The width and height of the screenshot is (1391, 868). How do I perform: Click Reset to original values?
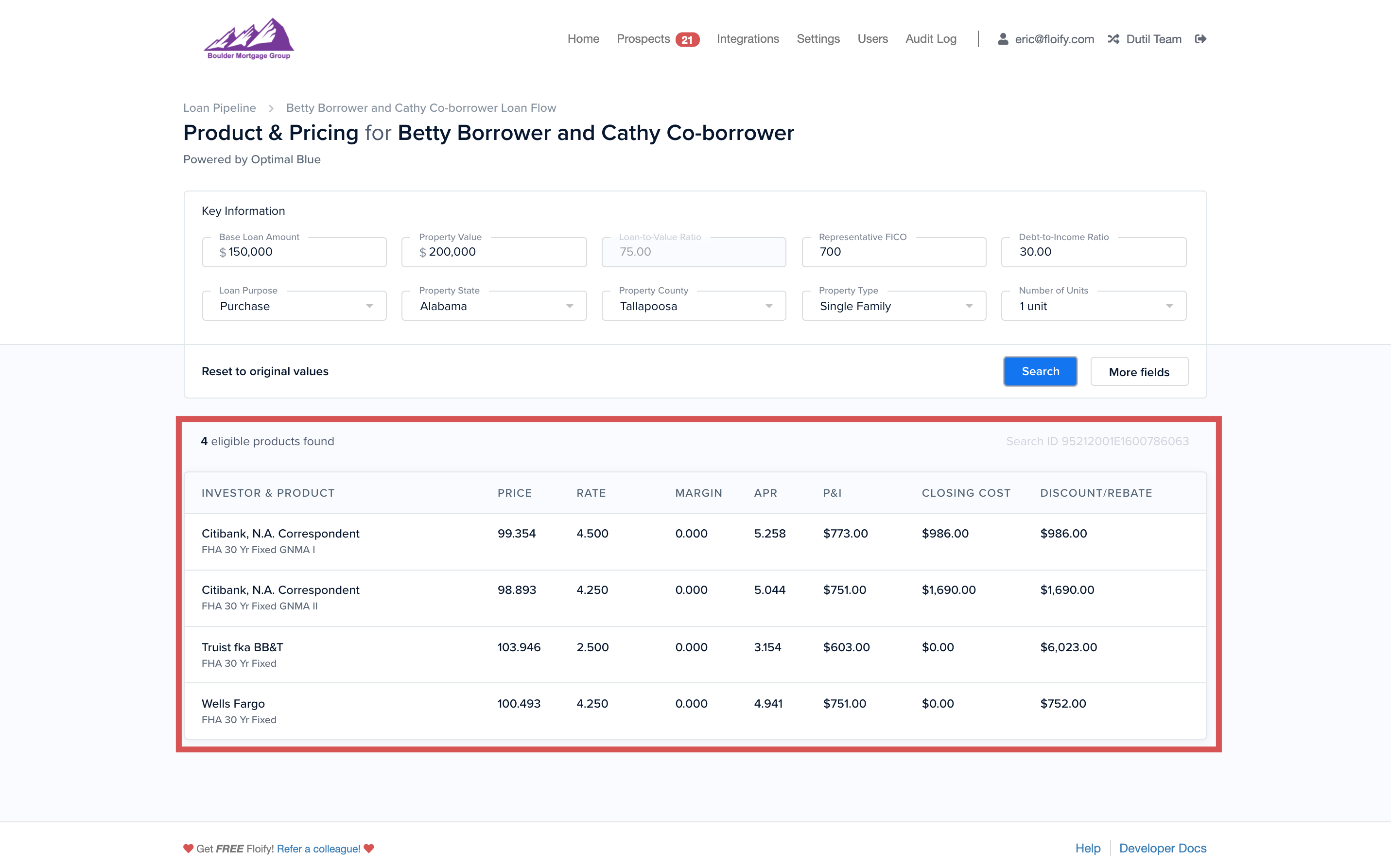click(x=265, y=371)
